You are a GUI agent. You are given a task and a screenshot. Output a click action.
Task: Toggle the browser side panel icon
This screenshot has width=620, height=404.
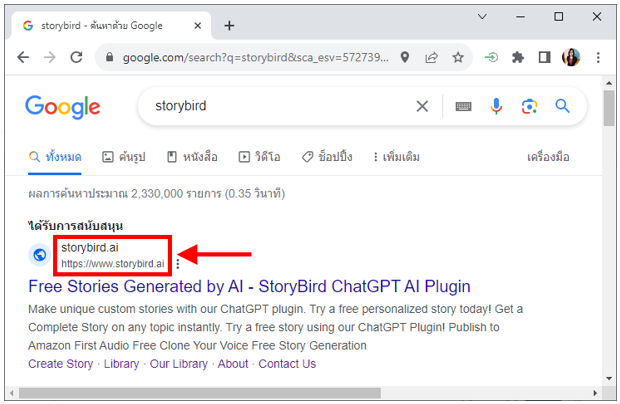click(544, 58)
